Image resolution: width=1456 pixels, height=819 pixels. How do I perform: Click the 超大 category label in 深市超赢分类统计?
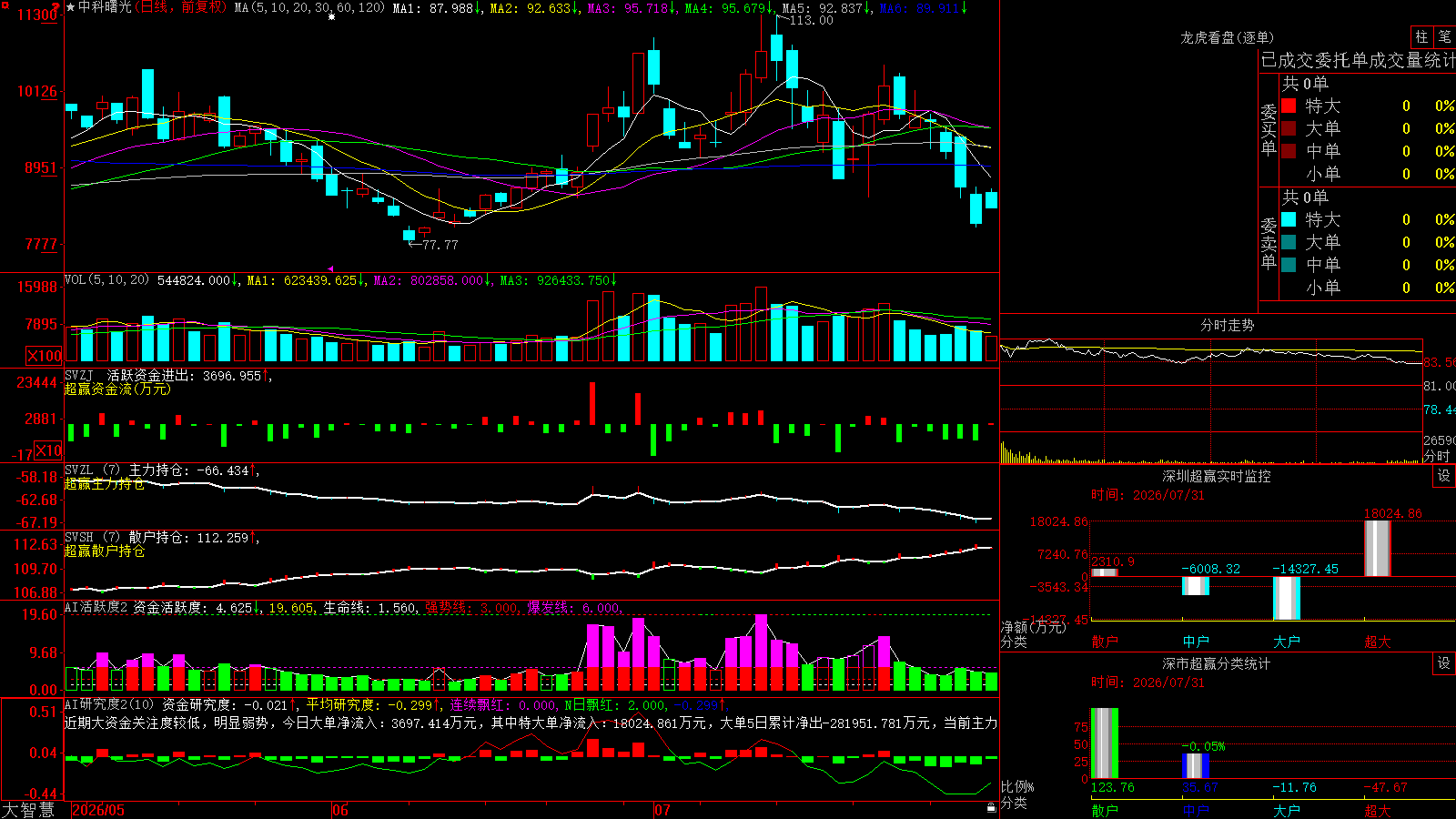[x=1378, y=811]
